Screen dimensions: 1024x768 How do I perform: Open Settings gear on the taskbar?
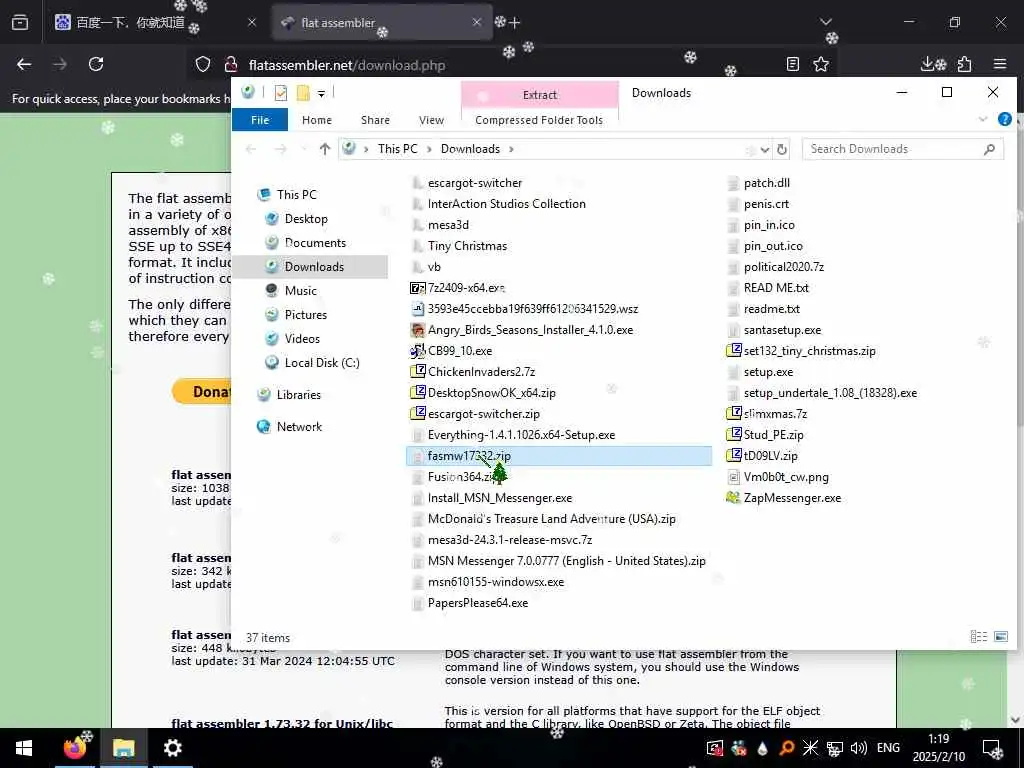point(172,748)
